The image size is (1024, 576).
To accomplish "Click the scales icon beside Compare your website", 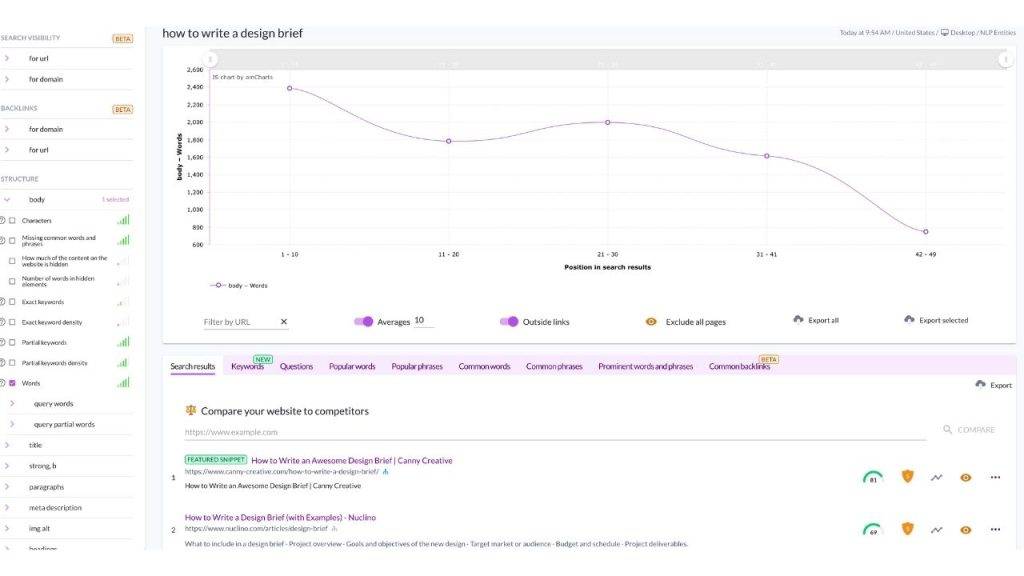I will click(191, 410).
